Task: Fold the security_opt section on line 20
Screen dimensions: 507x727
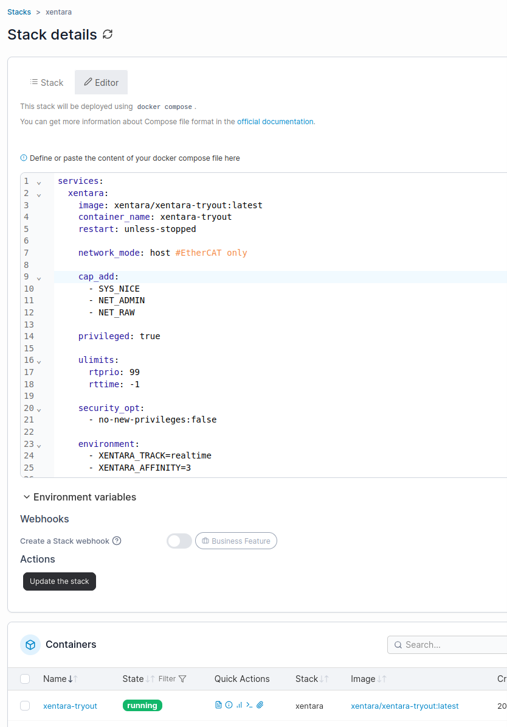Action: click(x=39, y=409)
